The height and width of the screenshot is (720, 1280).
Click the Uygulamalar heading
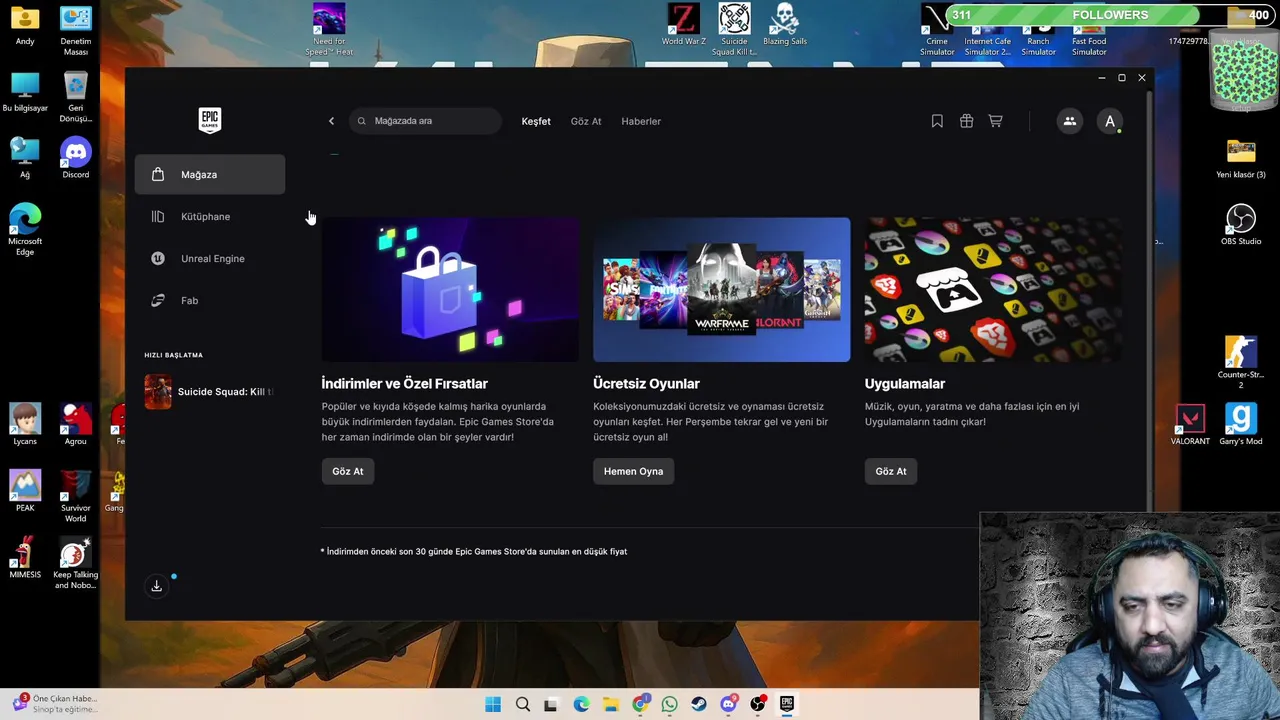[x=905, y=384]
